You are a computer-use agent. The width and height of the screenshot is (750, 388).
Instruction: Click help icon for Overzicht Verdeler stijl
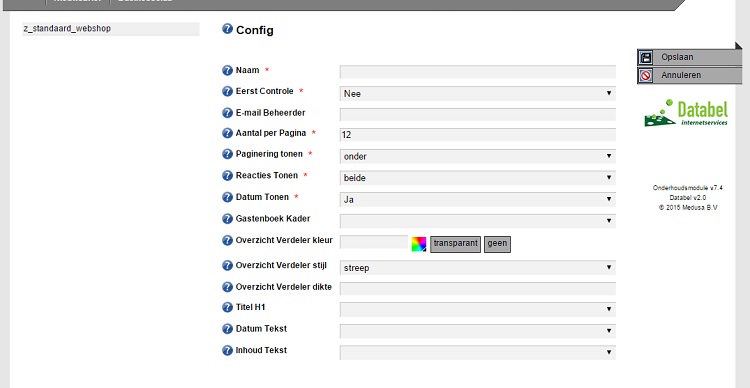227,266
